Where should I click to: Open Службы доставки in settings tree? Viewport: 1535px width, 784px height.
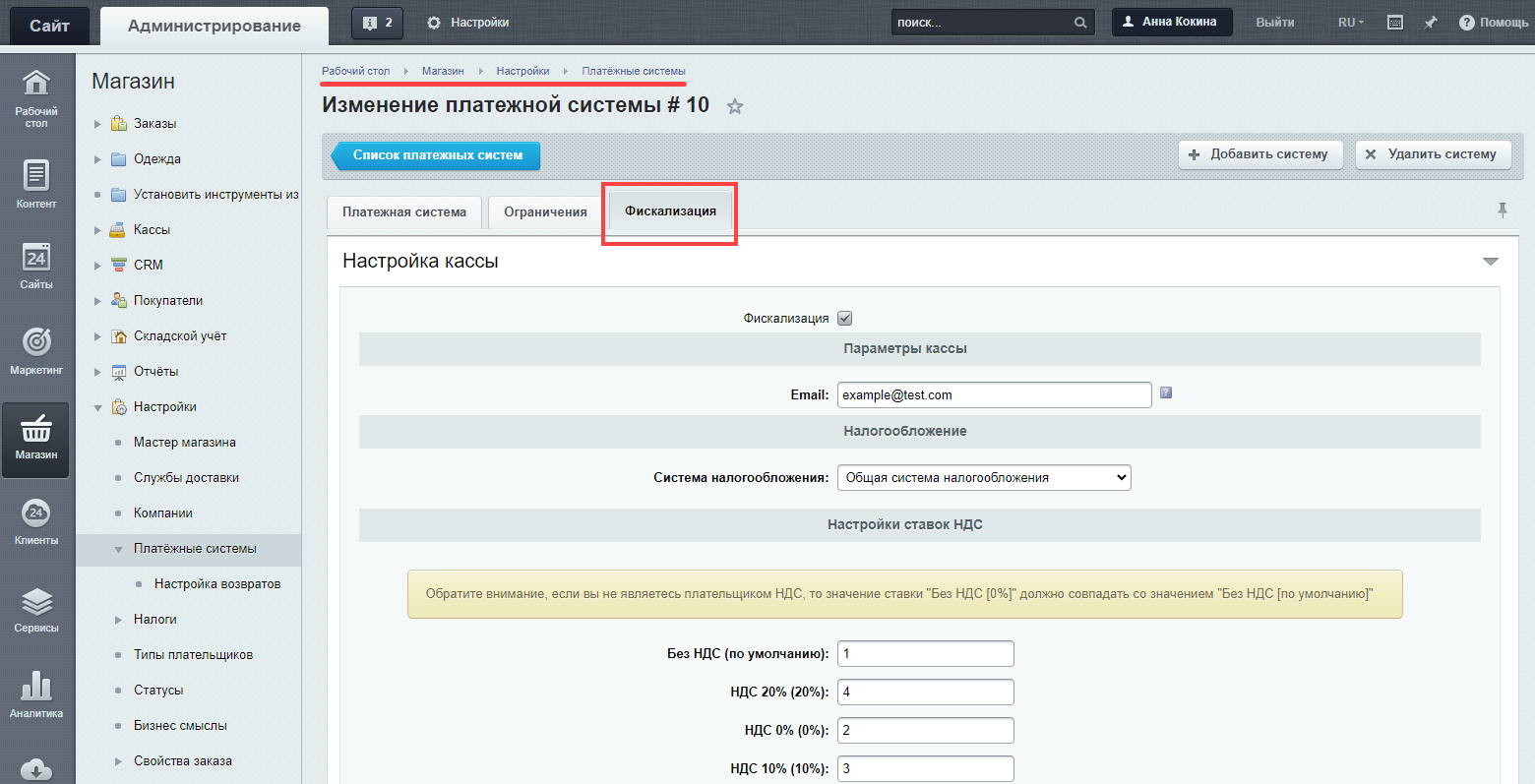[x=186, y=478]
